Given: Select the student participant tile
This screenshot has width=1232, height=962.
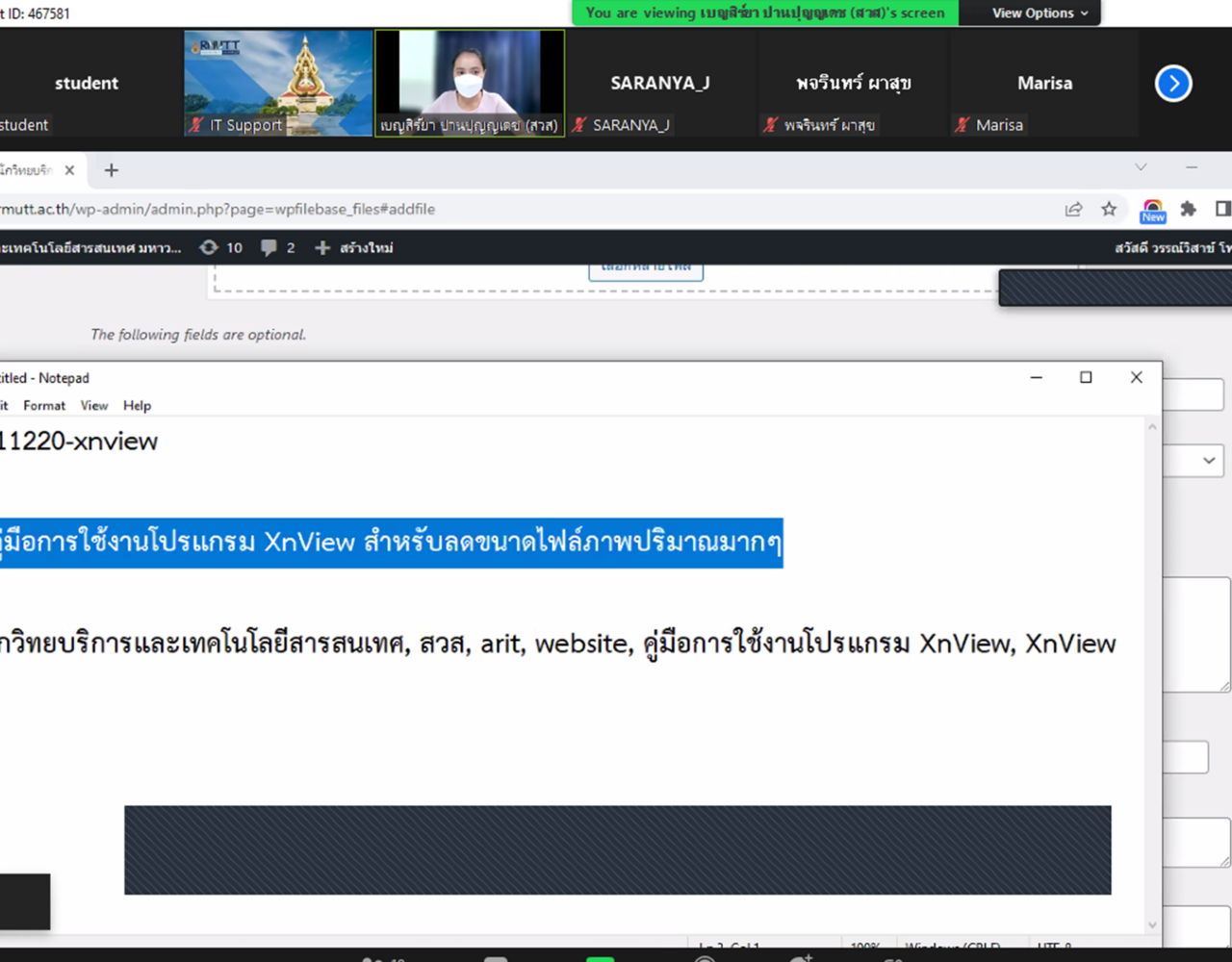Looking at the screenshot, I should click(x=87, y=83).
